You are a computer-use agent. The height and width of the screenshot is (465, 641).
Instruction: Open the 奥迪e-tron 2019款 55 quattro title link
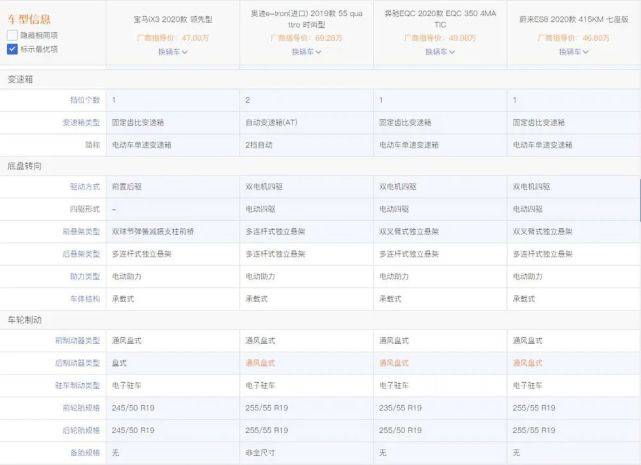306,19
